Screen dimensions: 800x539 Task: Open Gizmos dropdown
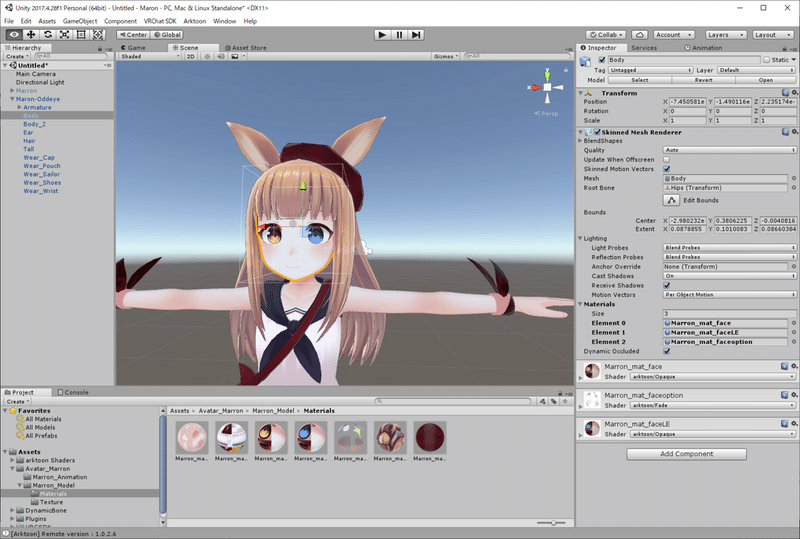[x=446, y=56]
